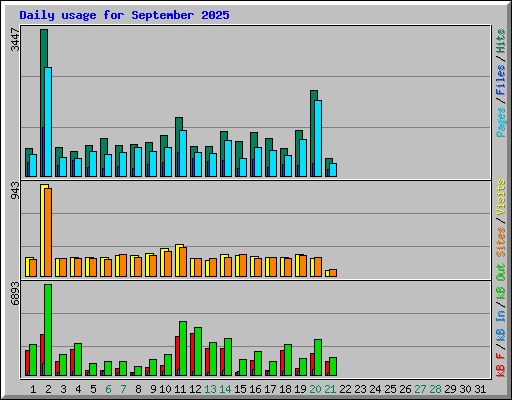
Task: Select day 10 label on the x-axis
Action: click(165, 389)
